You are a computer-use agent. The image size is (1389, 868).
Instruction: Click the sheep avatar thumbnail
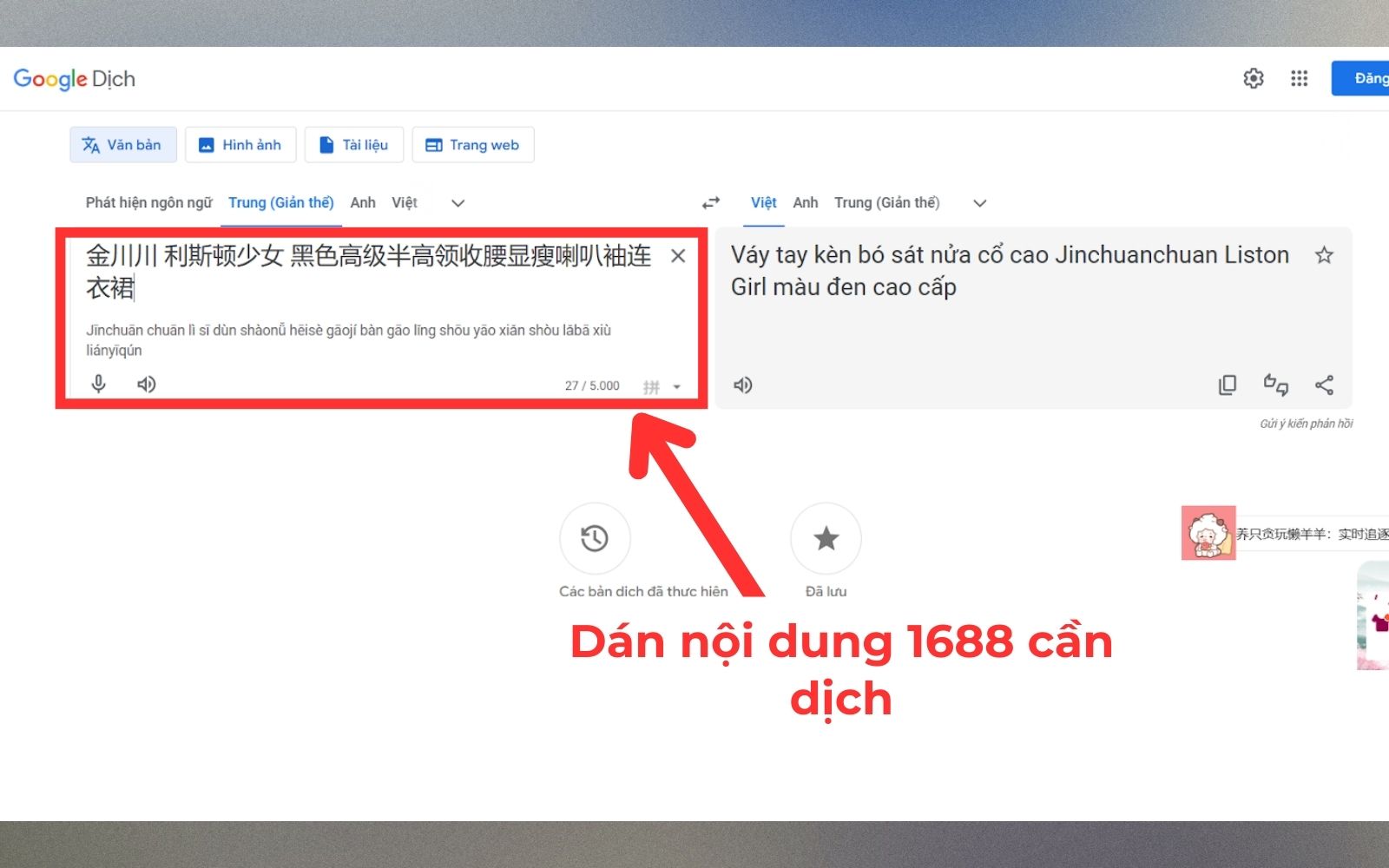click(1208, 533)
